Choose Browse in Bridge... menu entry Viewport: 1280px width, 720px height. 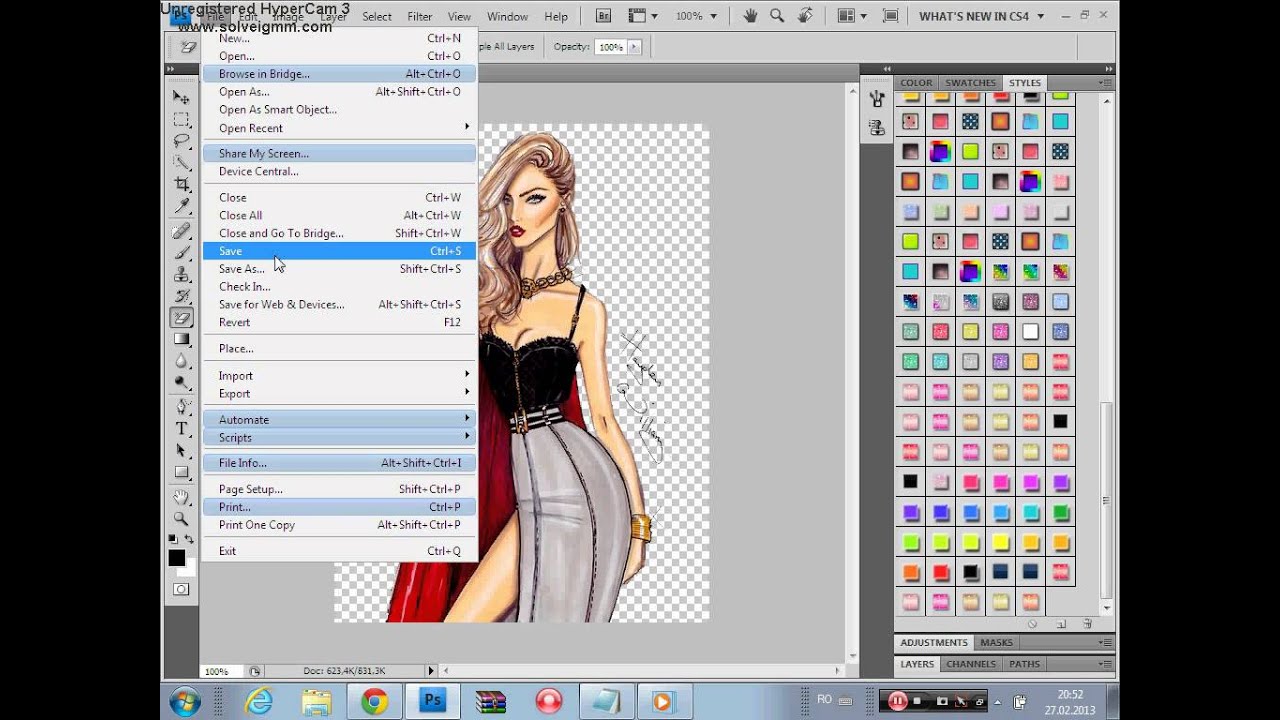339,74
